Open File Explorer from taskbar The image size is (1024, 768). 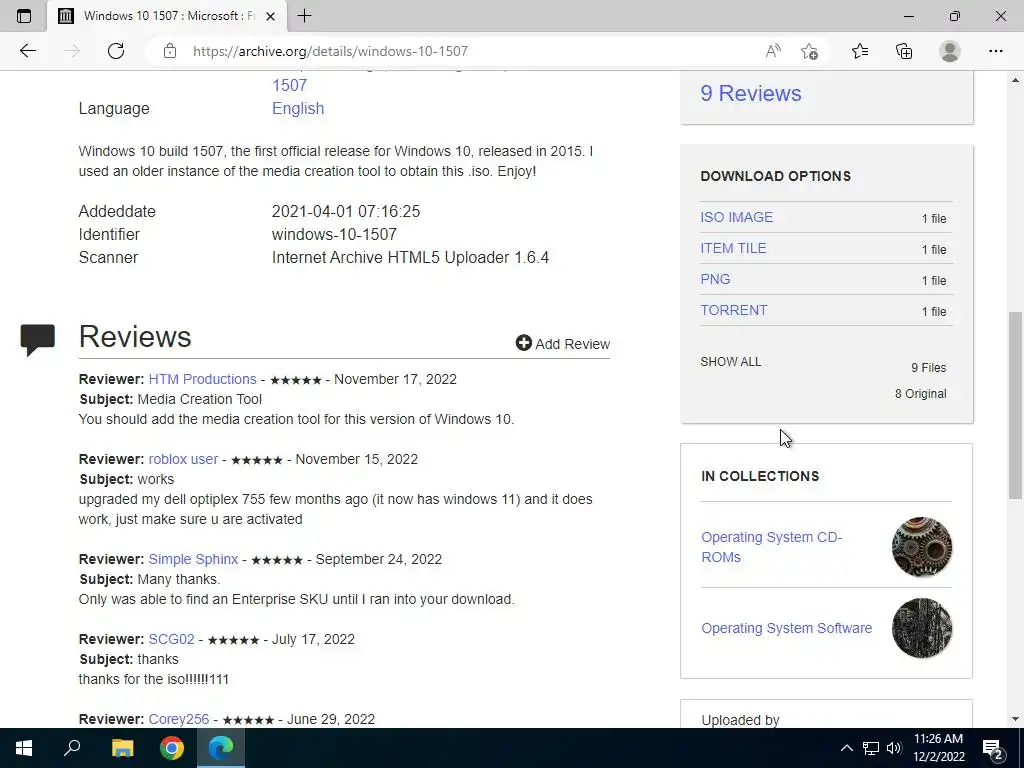(122, 748)
